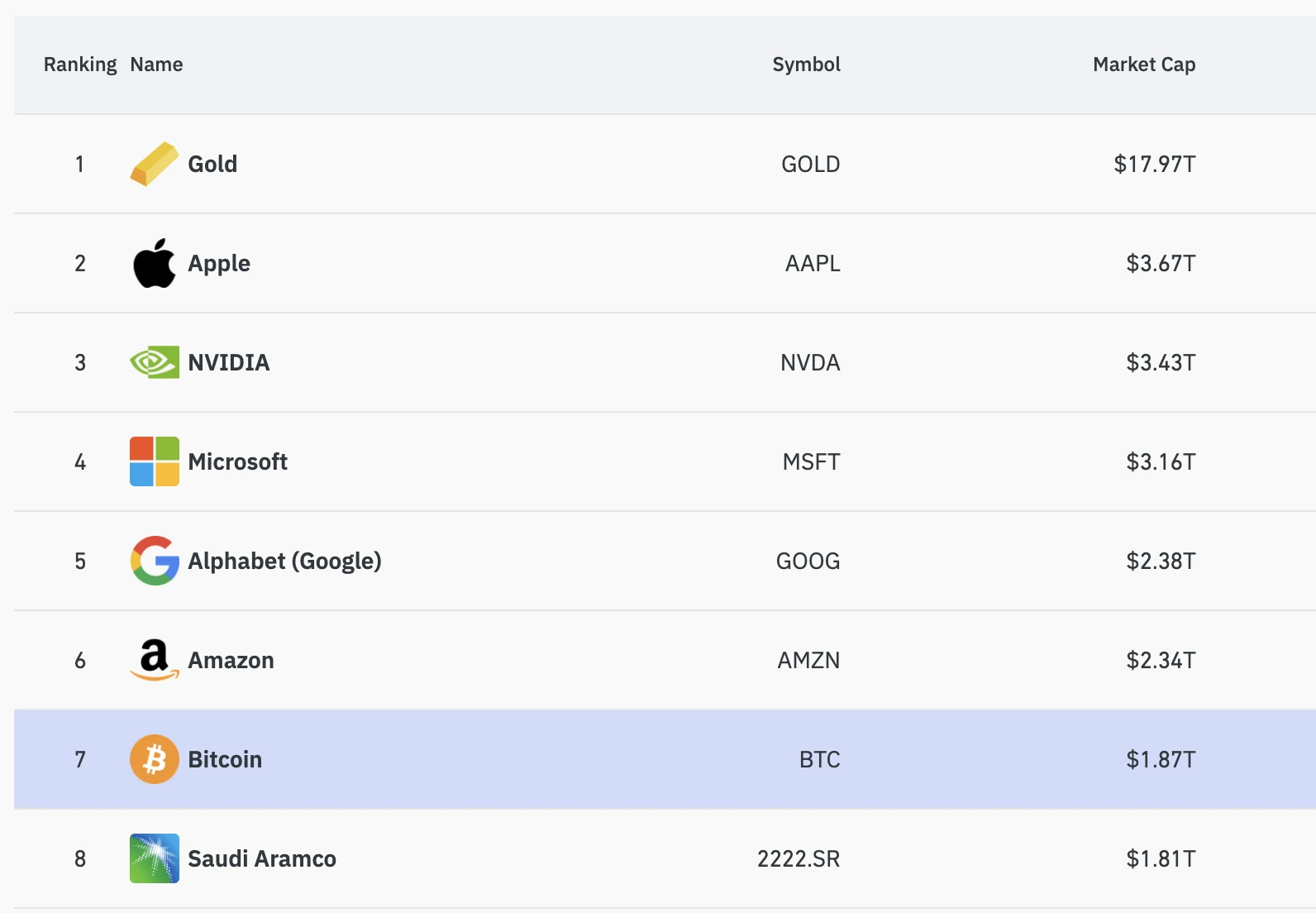Click ranking number 6 in Amazon row

[x=80, y=660]
